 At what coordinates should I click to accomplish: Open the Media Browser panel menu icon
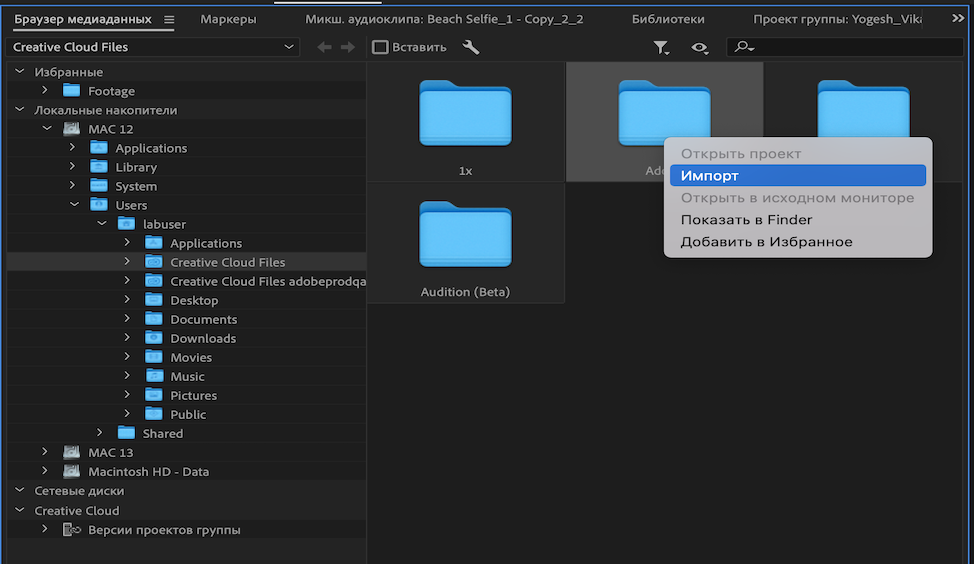click(169, 20)
